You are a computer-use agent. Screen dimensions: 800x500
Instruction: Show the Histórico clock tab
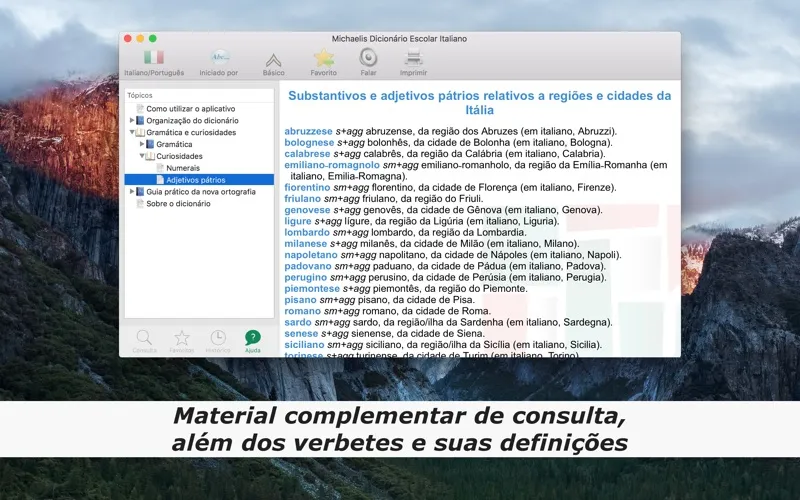(x=217, y=338)
